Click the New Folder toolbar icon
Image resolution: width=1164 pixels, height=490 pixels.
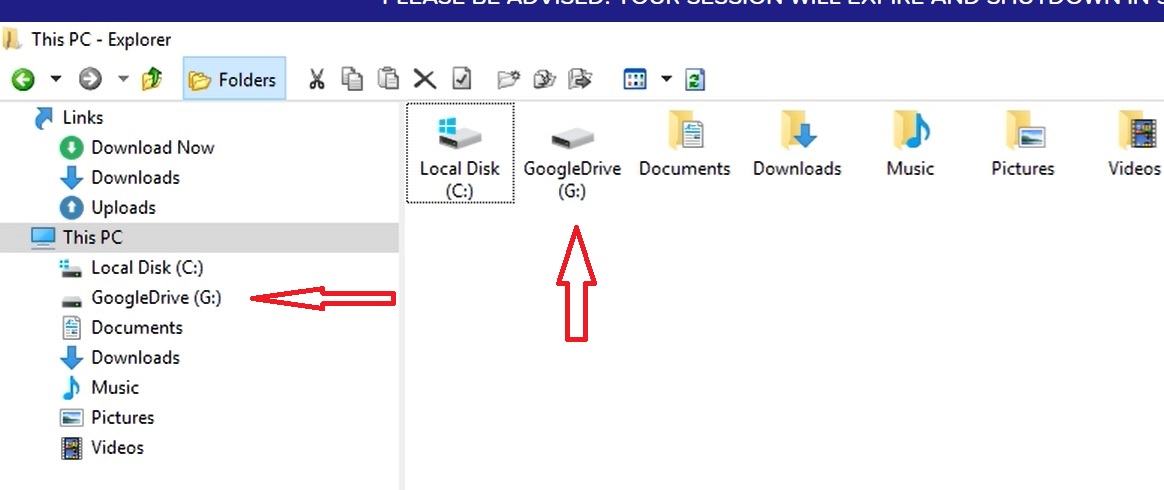point(509,79)
